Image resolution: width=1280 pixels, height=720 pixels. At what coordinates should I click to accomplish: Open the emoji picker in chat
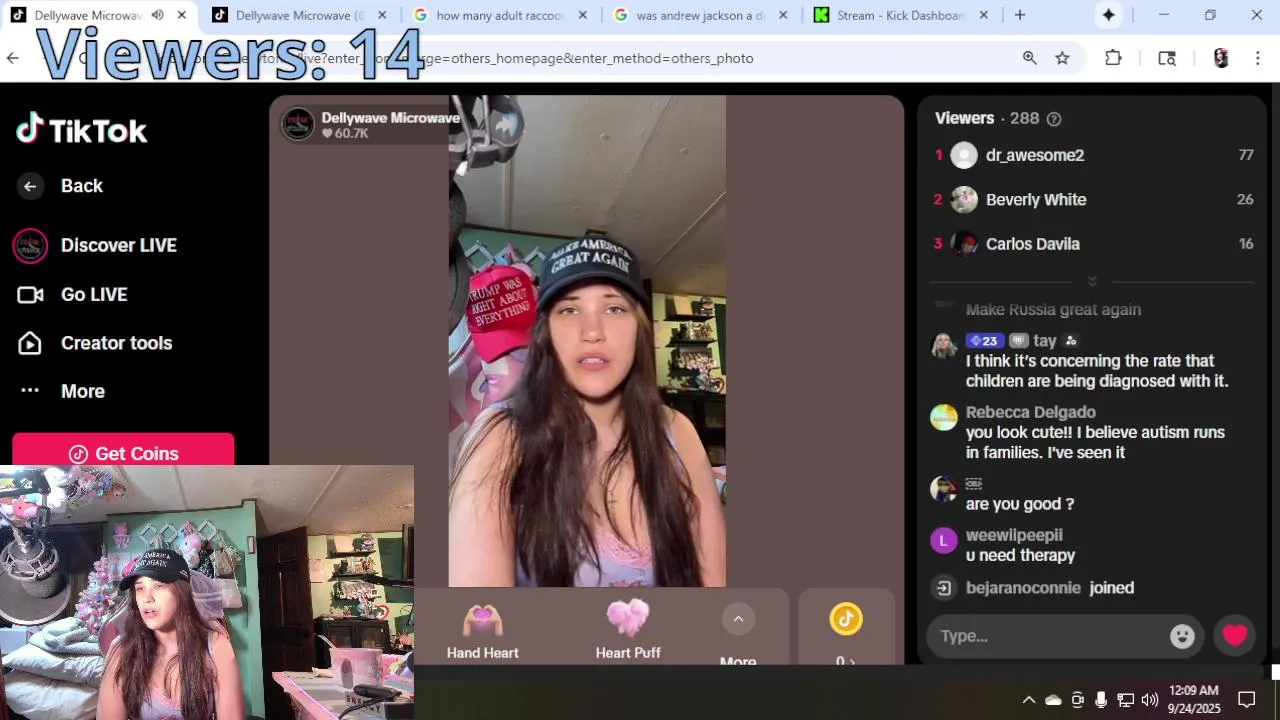click(x=1182, y=636)
